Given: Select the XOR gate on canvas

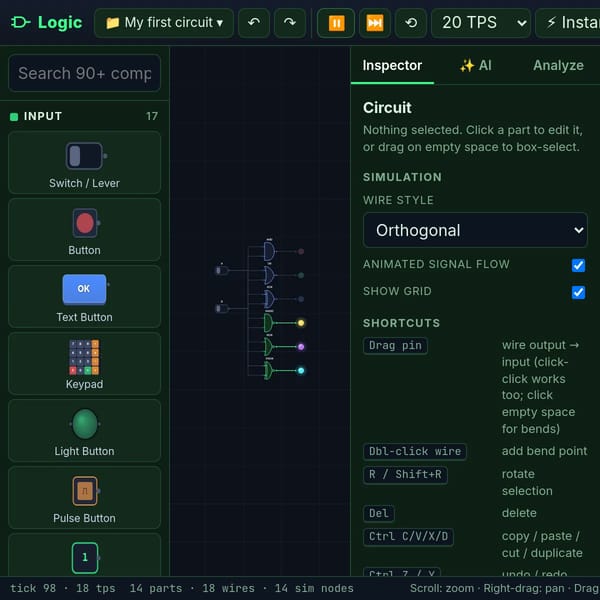Looking at the screenshot, I should coord(269,299).
